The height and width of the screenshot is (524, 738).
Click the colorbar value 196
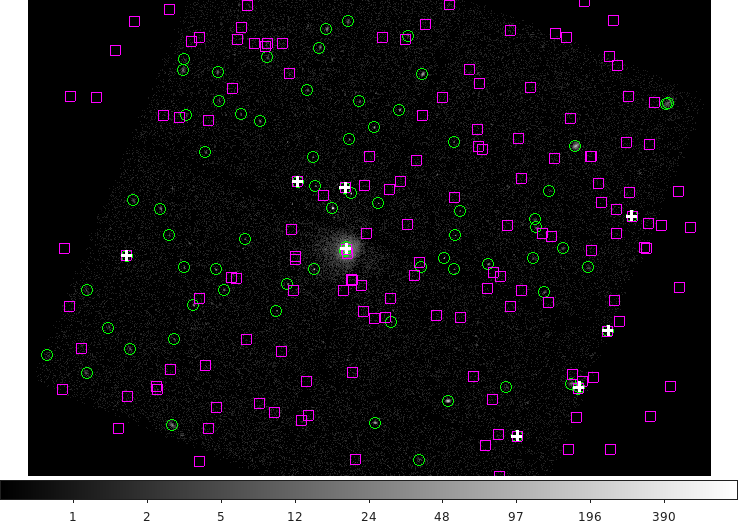pos(590,516)
